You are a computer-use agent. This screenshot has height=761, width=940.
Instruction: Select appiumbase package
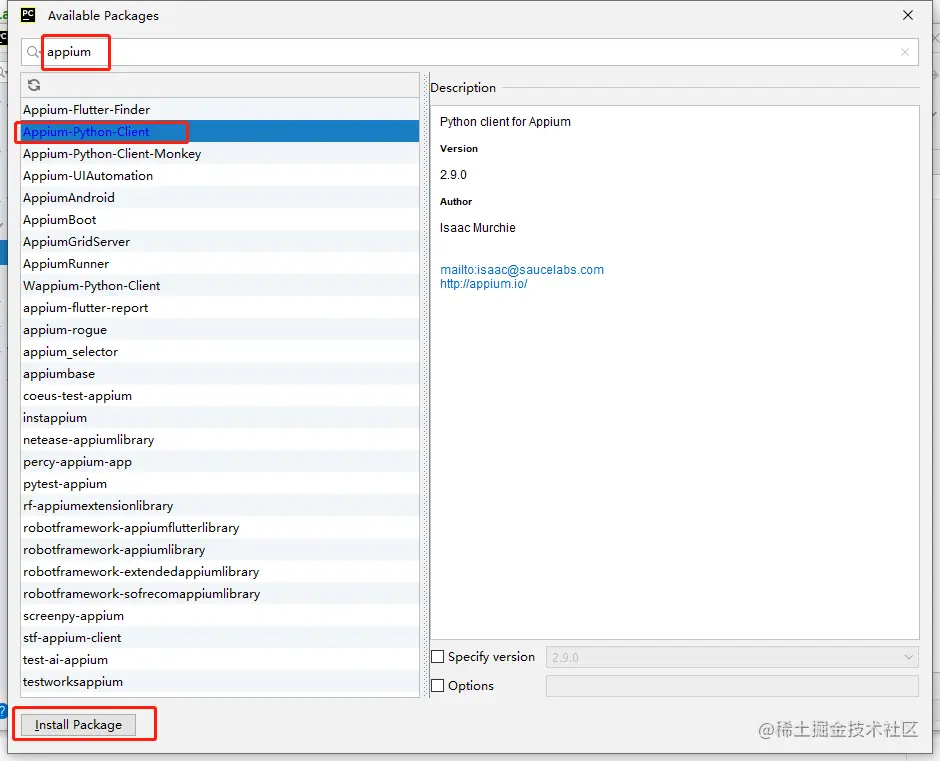pyautogui.click(x=220, y=374)
